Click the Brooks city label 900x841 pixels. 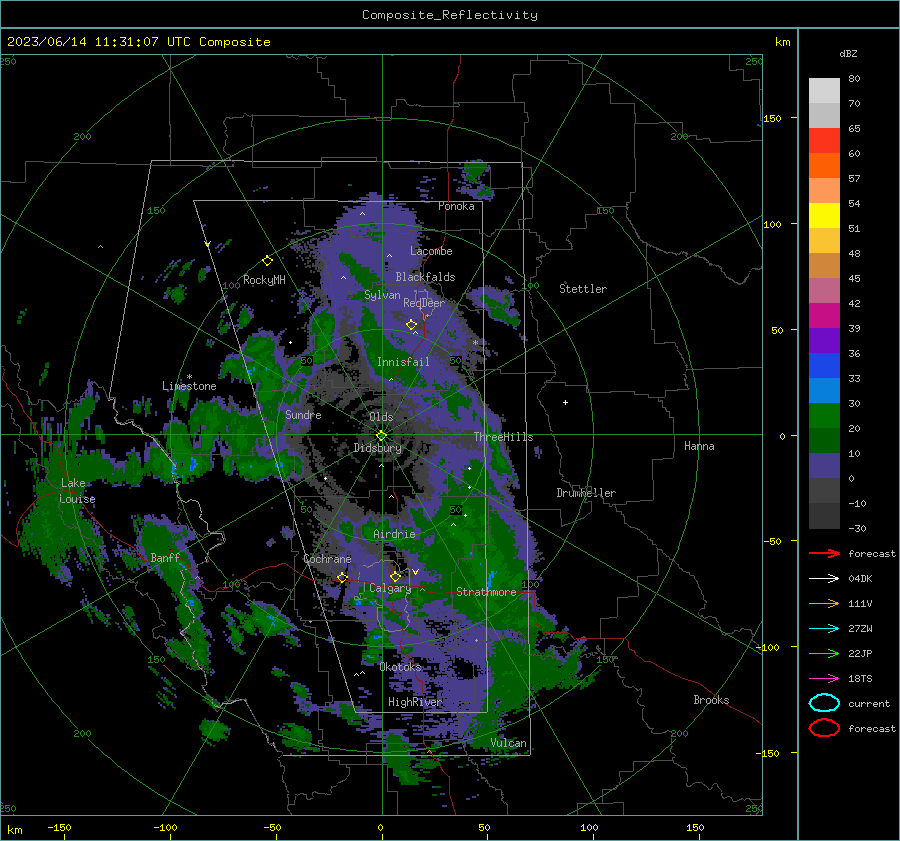click(x=711, y=700)
